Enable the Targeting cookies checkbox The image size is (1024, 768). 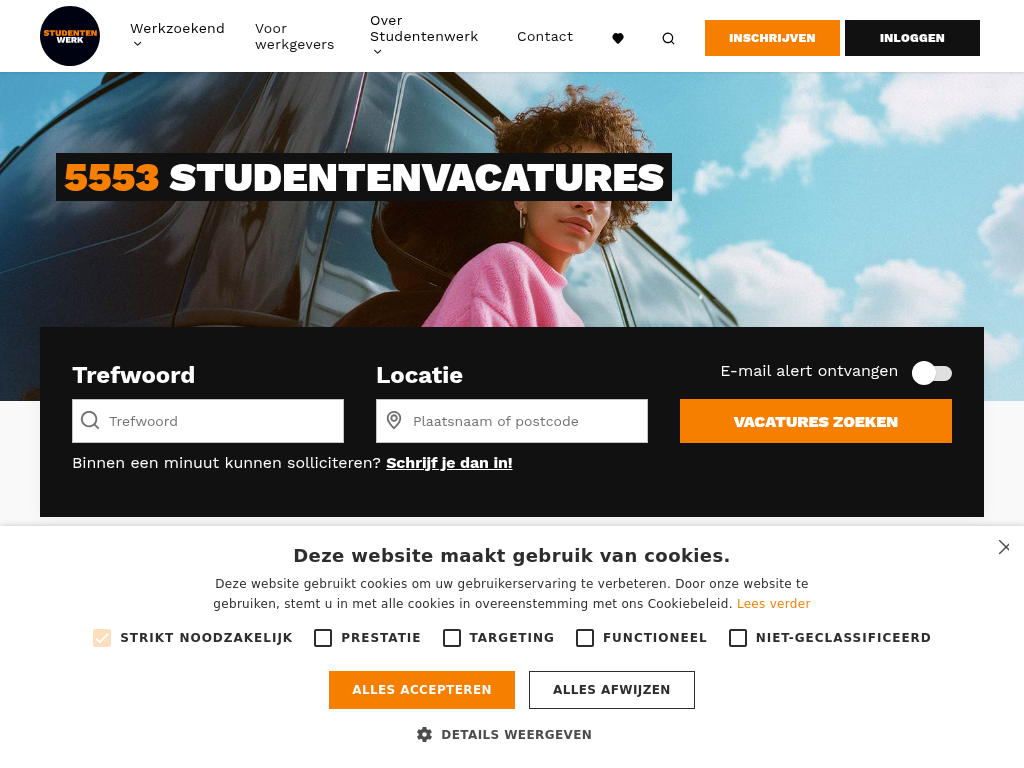click(x=452, y=638)
